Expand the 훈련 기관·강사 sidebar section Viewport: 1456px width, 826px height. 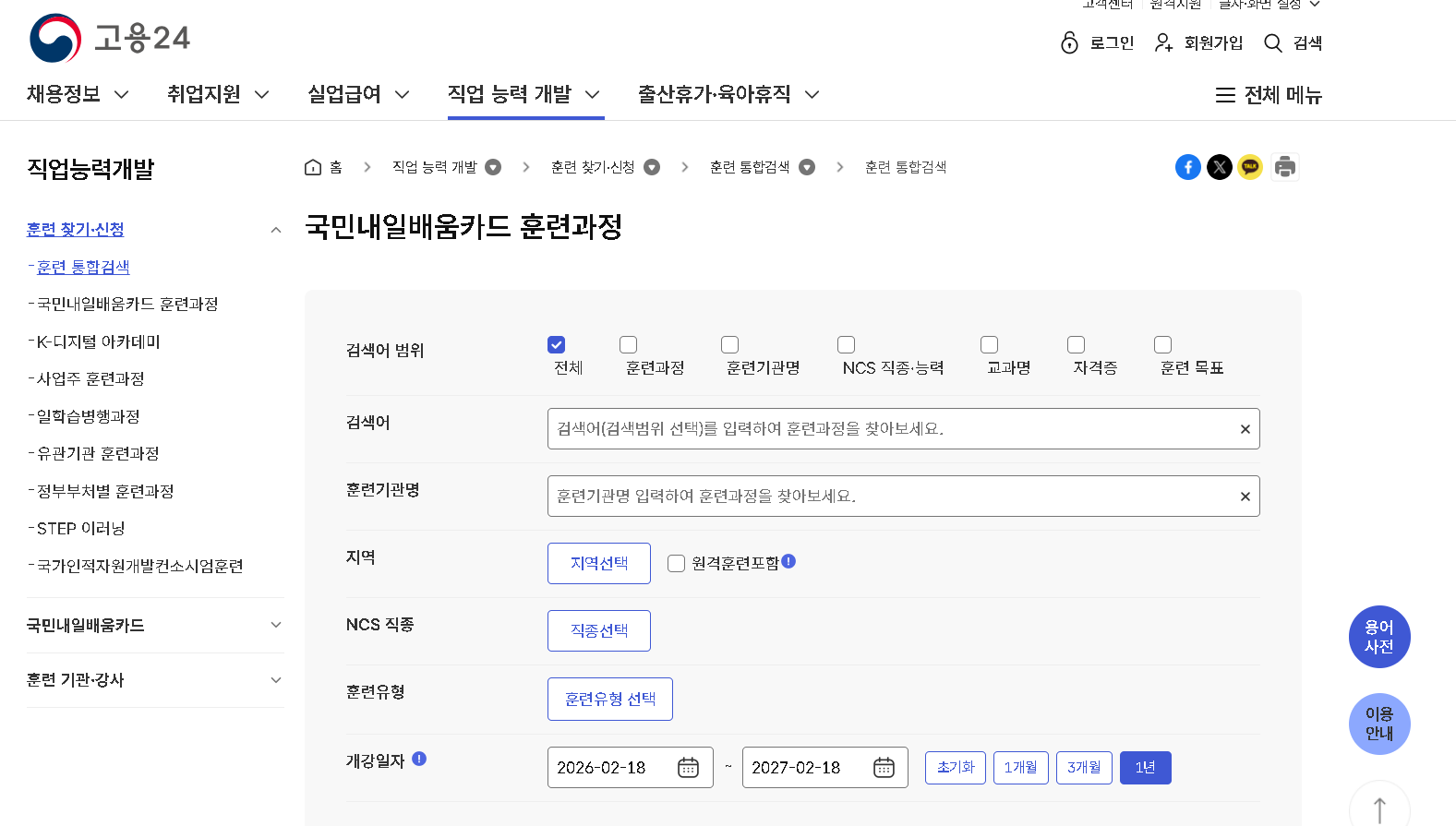click(275, 680)
